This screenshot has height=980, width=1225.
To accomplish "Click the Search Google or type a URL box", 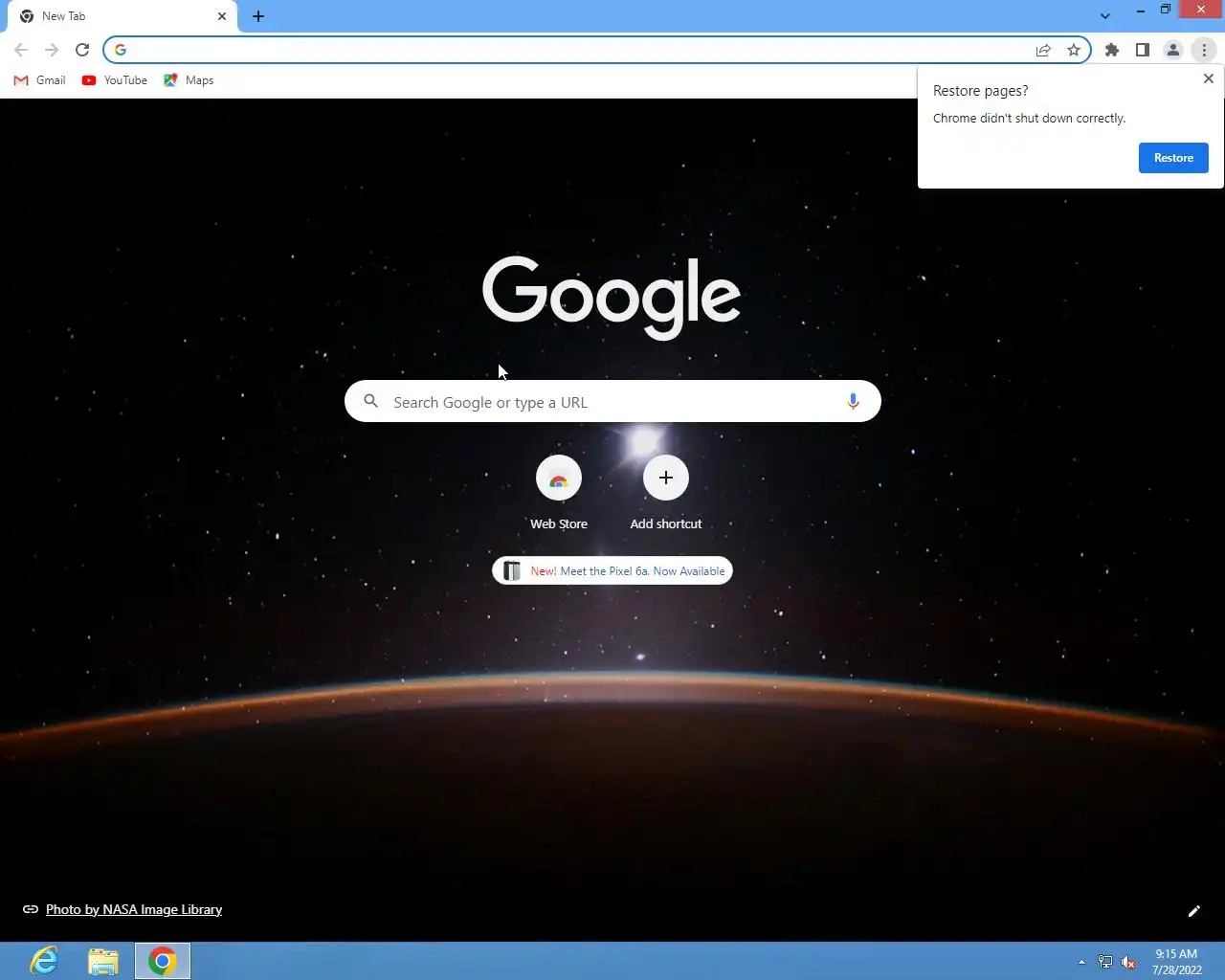I will (612, 402).
